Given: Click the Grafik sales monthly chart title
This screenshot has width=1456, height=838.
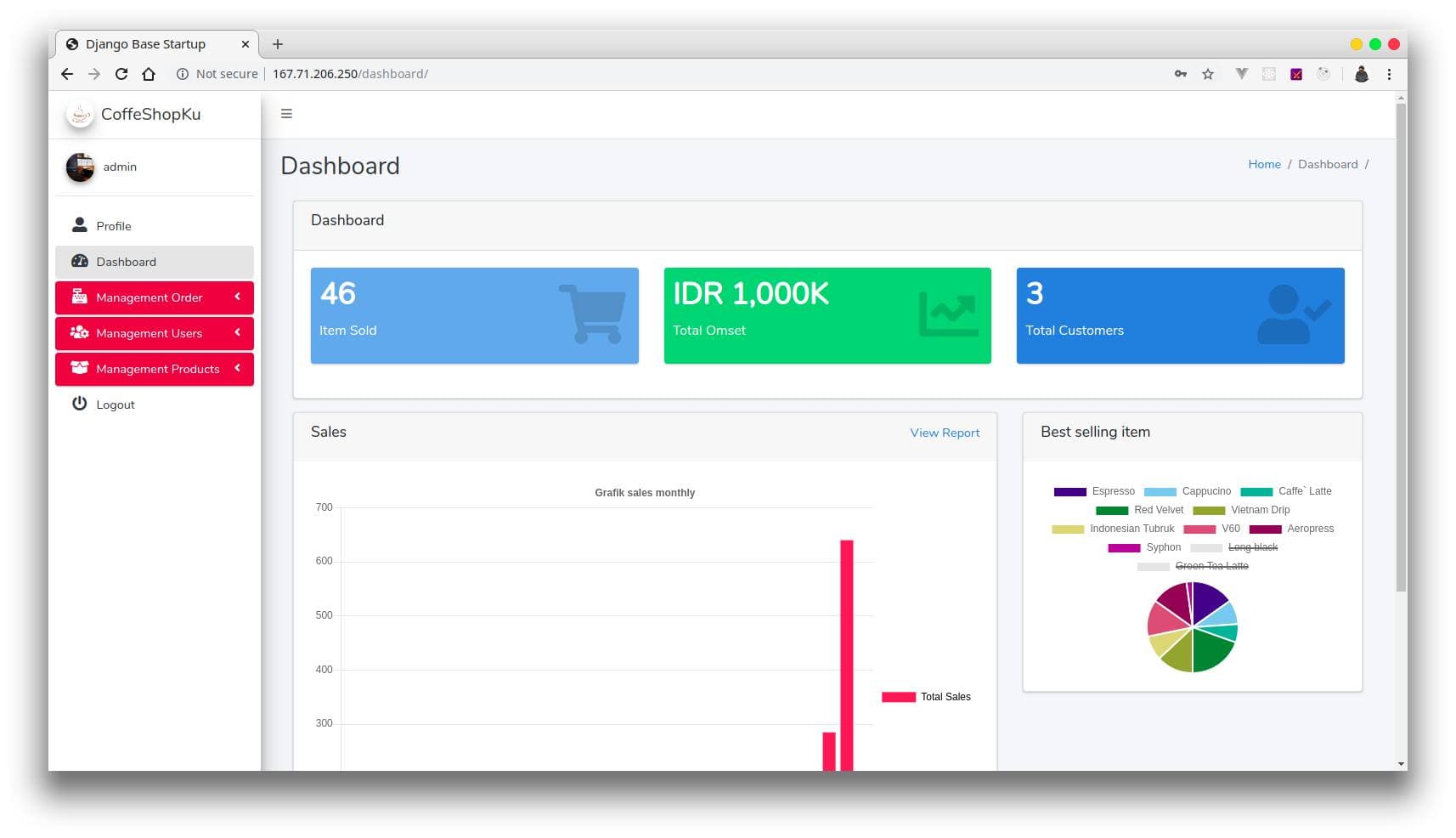Looking at the screenshot, I should (x=645, y=493).
